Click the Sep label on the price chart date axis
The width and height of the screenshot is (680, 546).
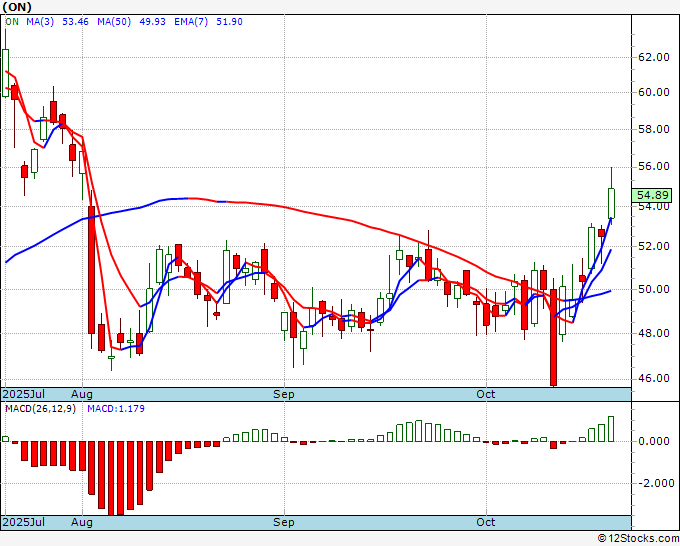coord(284,394)
